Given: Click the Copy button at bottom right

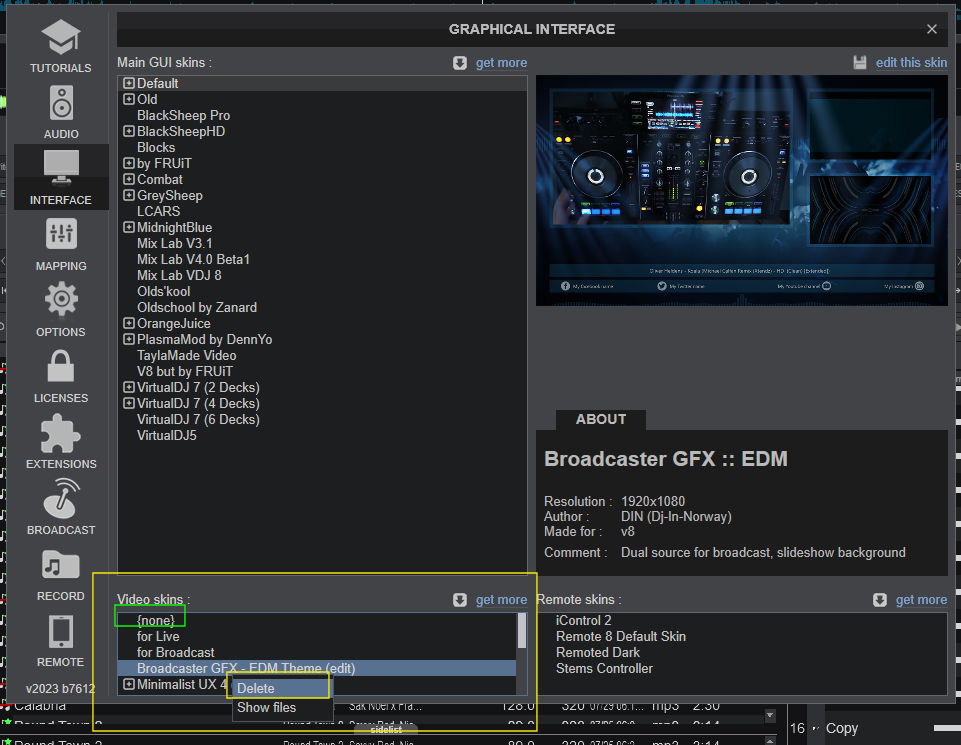Looking at the screenshot, I should pyautogui.click(x=841, y=728).
